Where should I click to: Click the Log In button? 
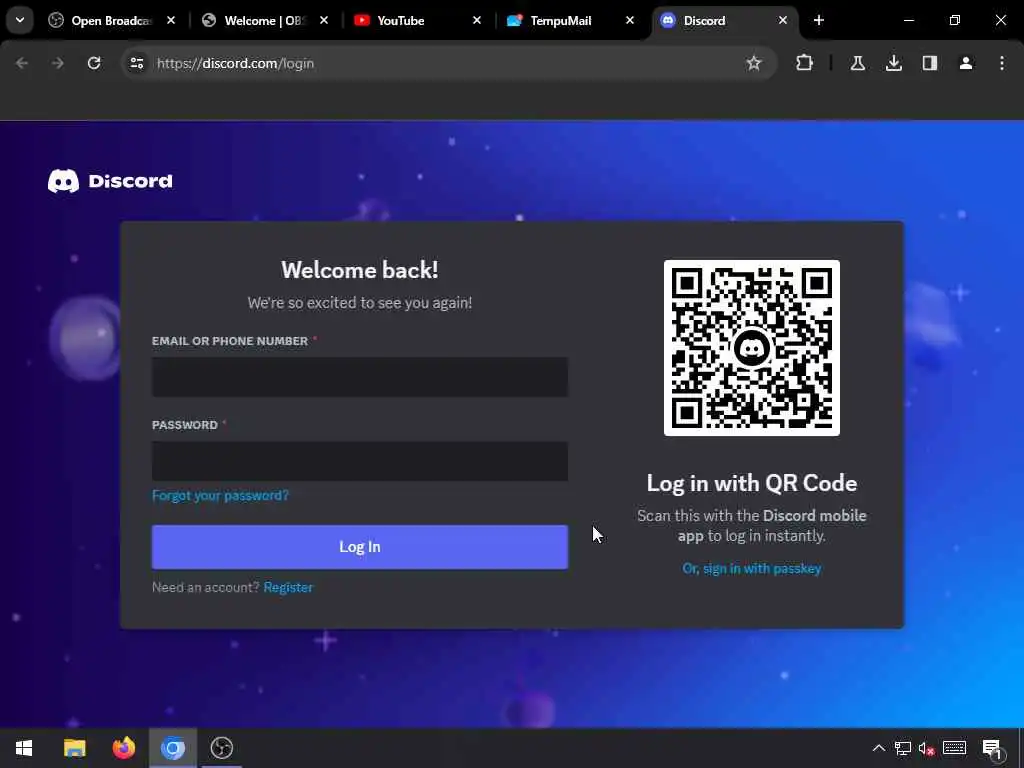tap(360, 547)
